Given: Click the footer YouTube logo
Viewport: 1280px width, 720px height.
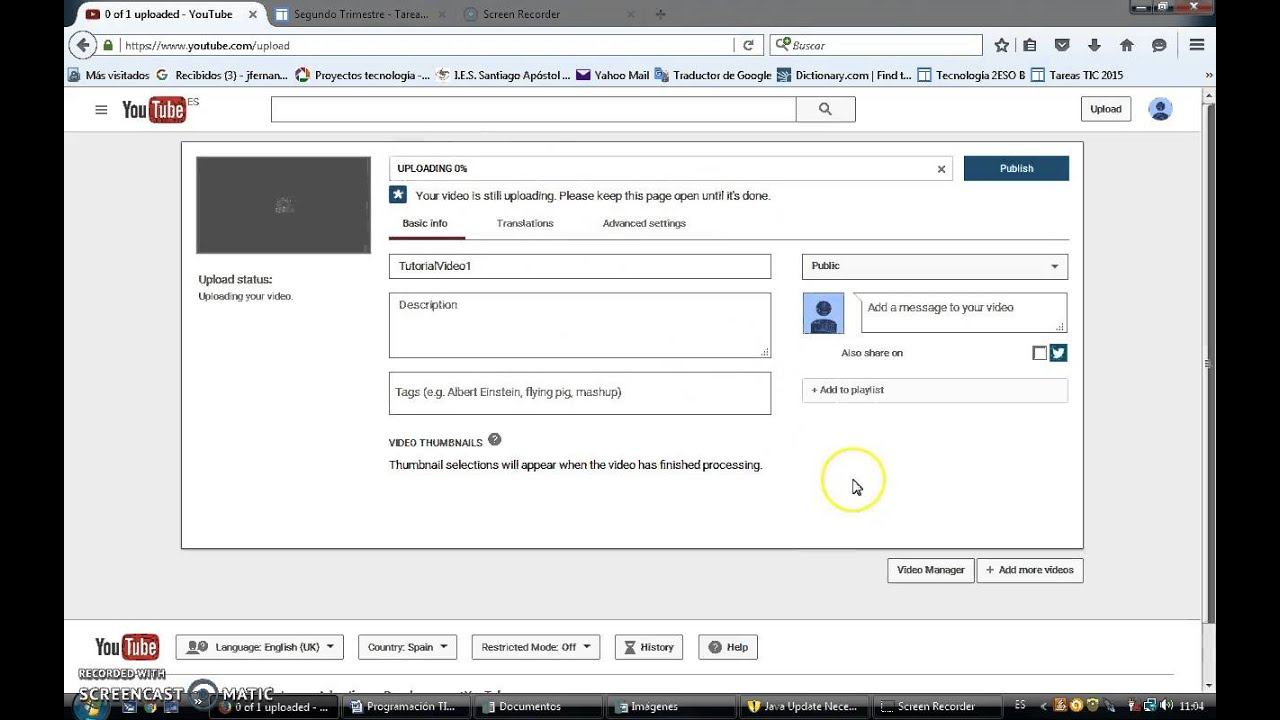Looking at the screenshot, I should pos(127,647).
